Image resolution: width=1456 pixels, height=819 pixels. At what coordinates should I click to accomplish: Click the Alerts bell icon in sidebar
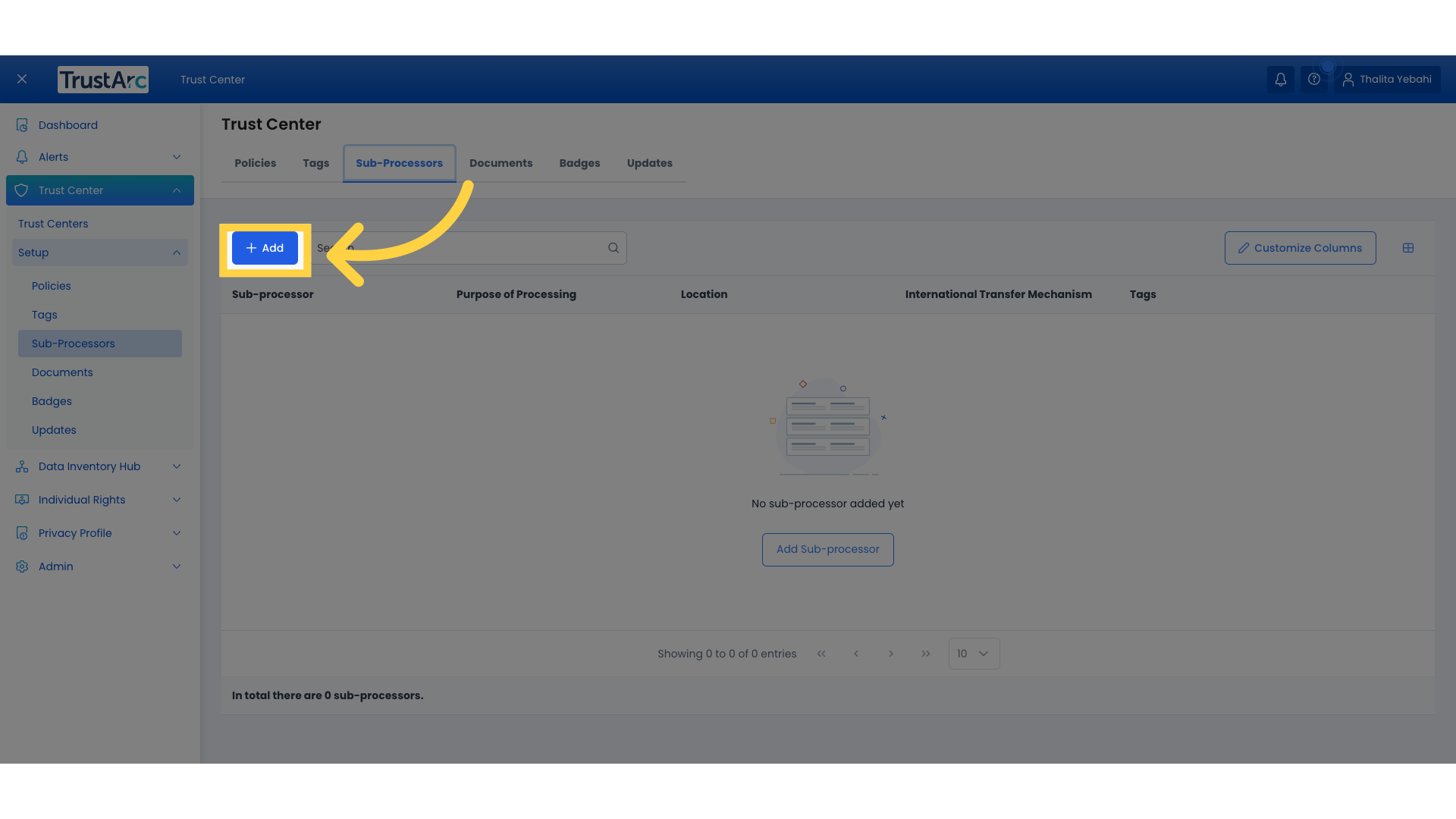(x=22, y=157)
